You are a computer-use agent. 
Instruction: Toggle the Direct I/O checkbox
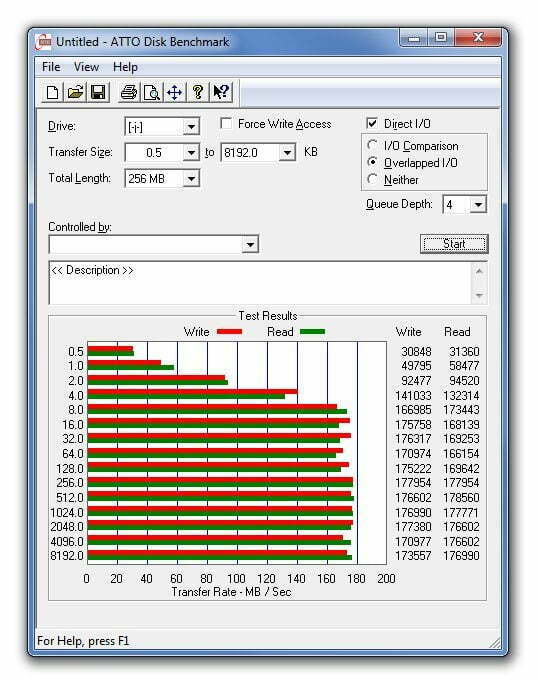pyautogui.click(x=372, y=124)
